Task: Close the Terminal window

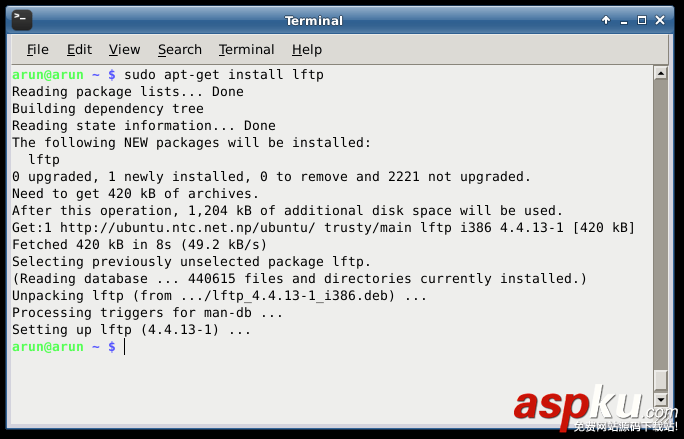Action: click(x=662, y=20)
